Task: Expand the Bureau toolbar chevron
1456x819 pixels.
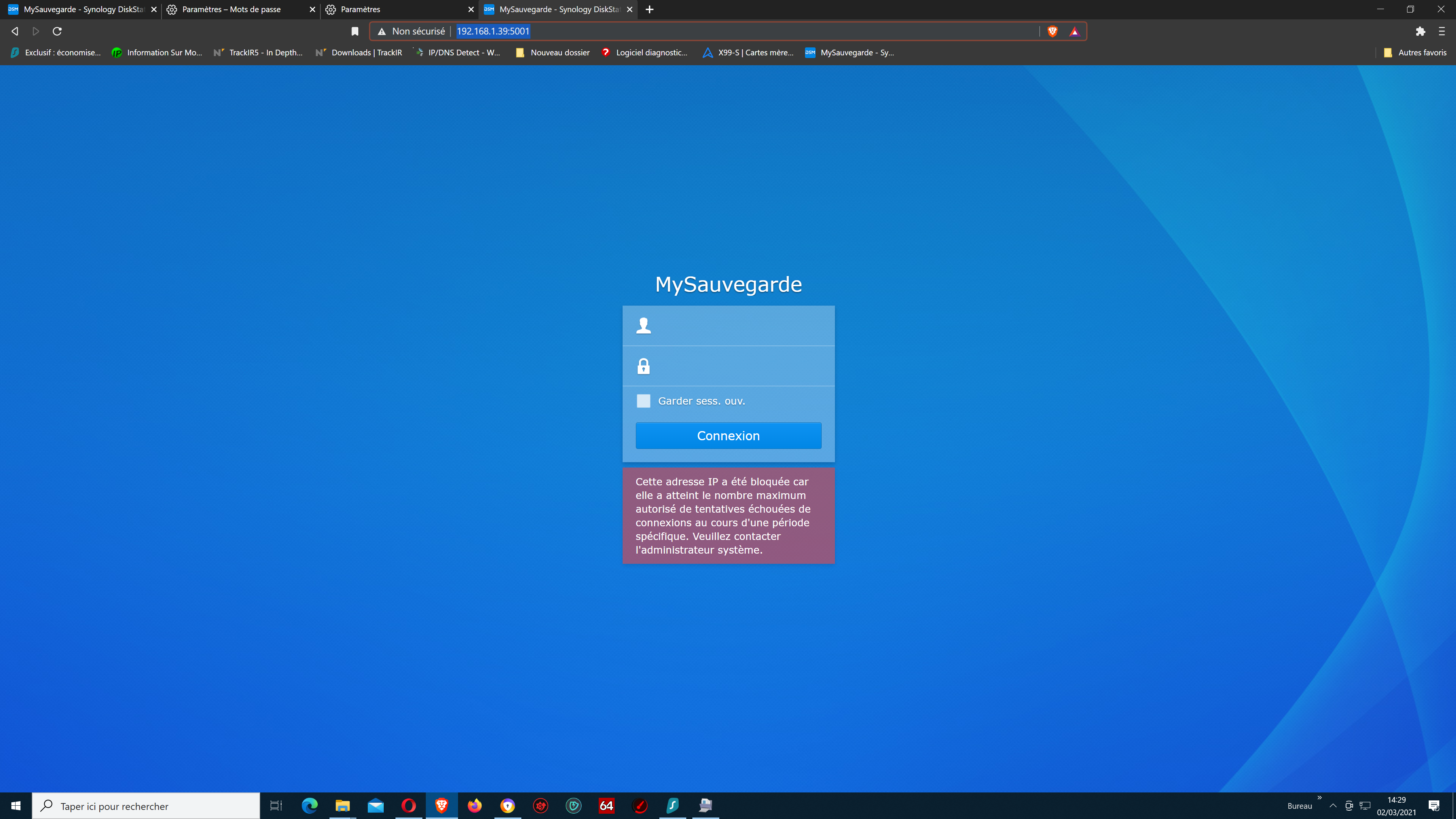Action: click(1320, 797)
